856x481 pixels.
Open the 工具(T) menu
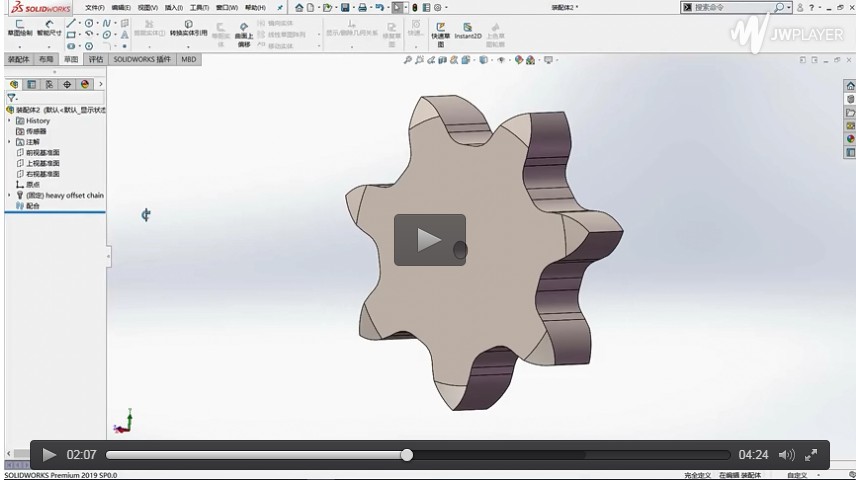(199, 7)
